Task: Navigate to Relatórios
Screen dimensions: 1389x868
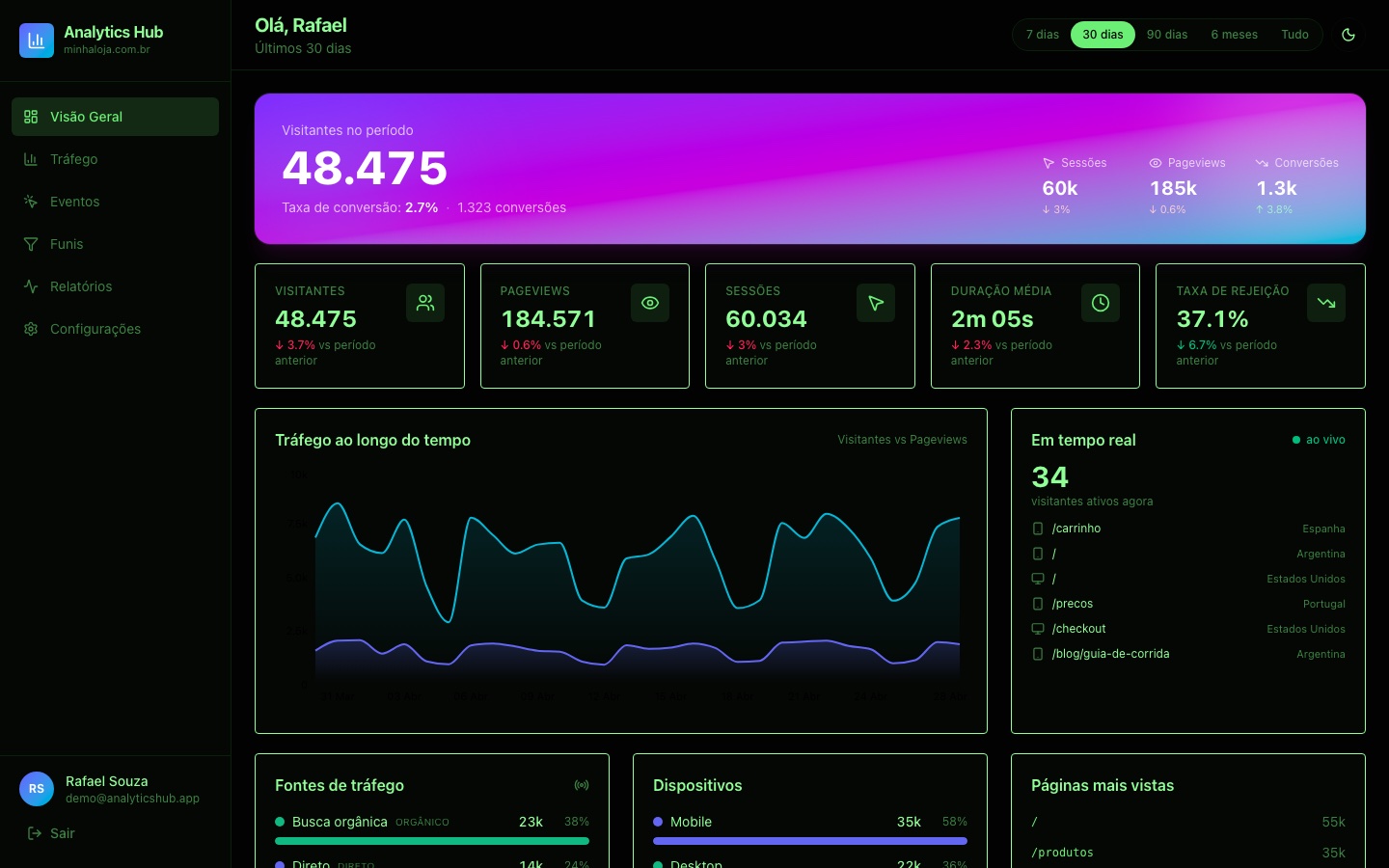Action: [x=115, y=286]
